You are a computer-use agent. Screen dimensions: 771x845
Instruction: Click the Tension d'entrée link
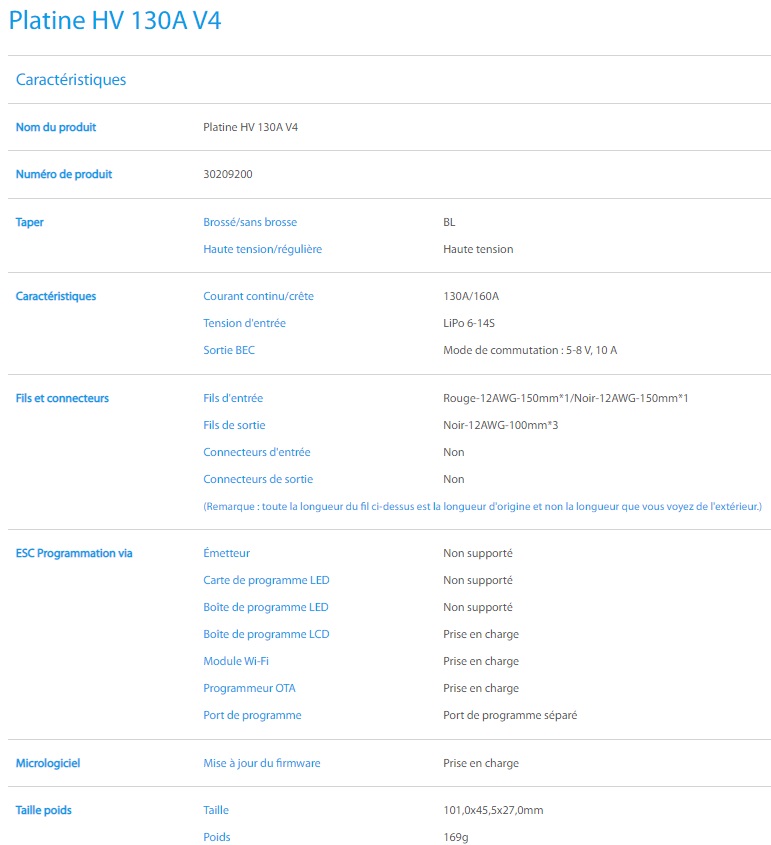[244, 323]
